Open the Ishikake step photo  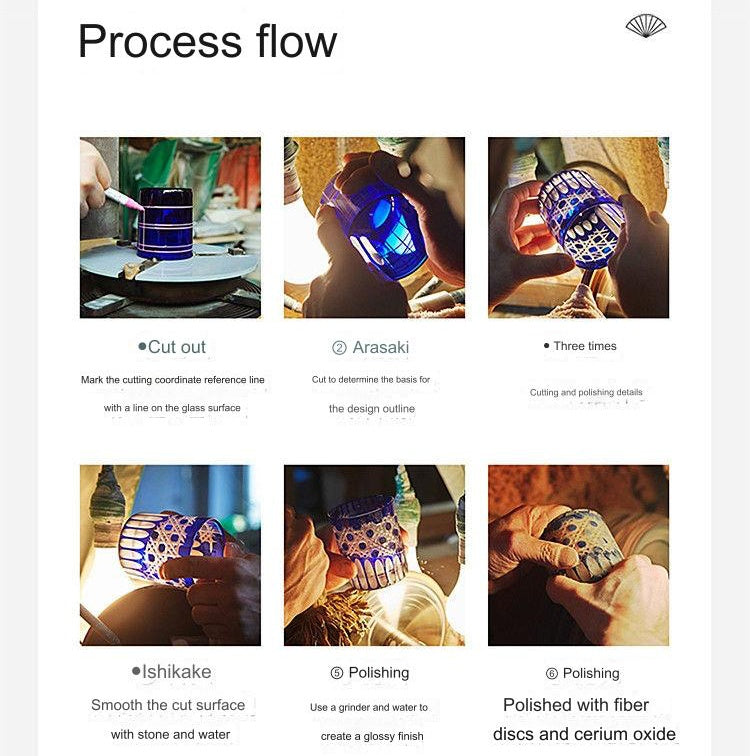point(170,555)
